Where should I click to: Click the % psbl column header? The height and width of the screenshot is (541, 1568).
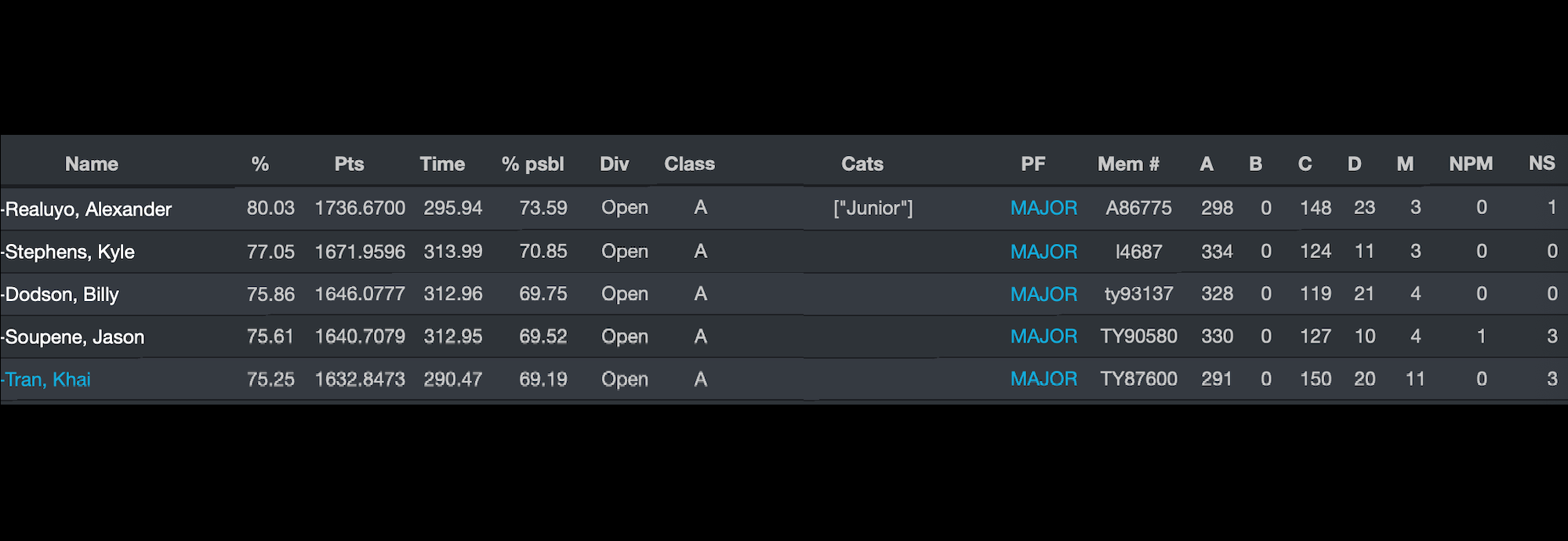(x=532, y=164)
